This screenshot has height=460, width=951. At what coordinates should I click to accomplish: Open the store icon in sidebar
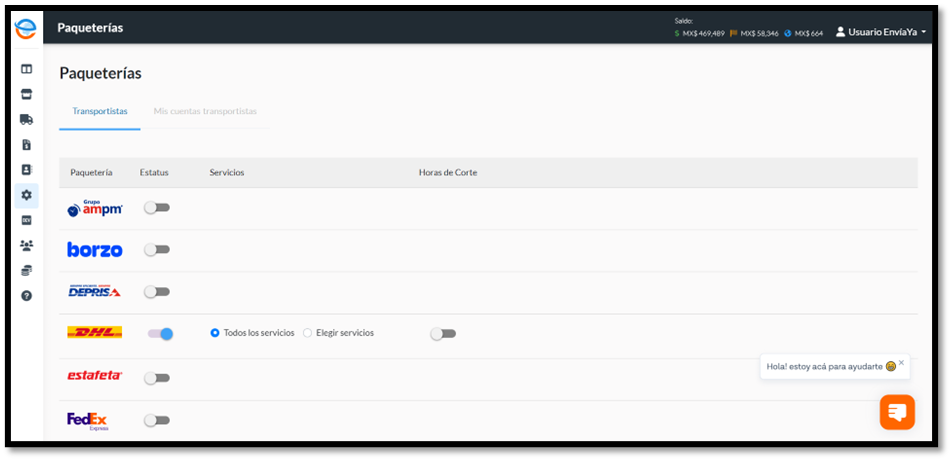pyautogui.click(x=27, y=95)
